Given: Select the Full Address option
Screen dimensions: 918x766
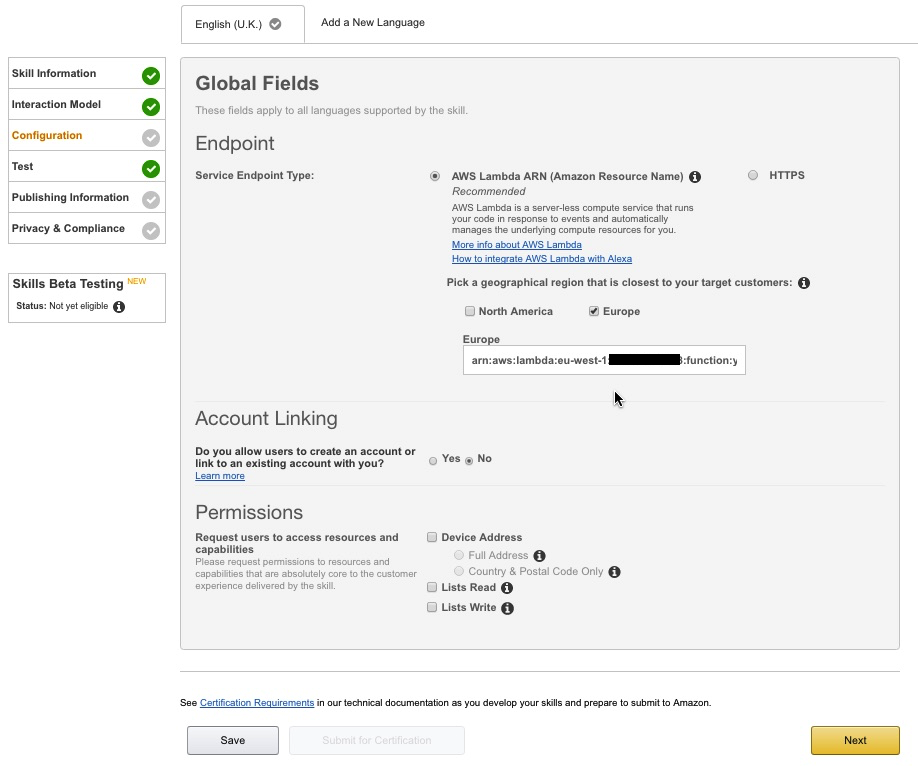Looking at the screenshot, I should click(x=459, y=555).
